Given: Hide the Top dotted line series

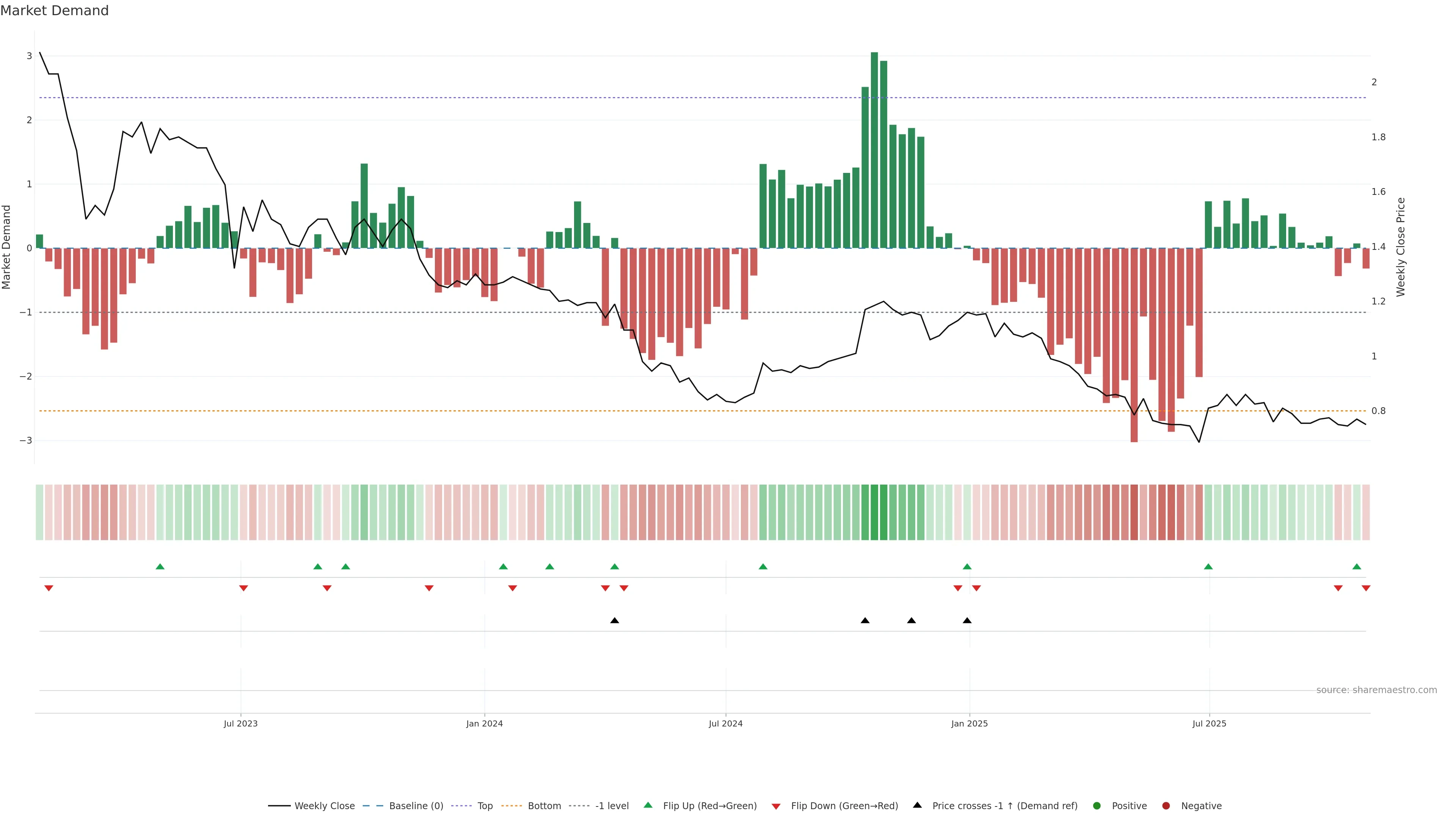Looking at the screenshot, I should click(485, 805).
